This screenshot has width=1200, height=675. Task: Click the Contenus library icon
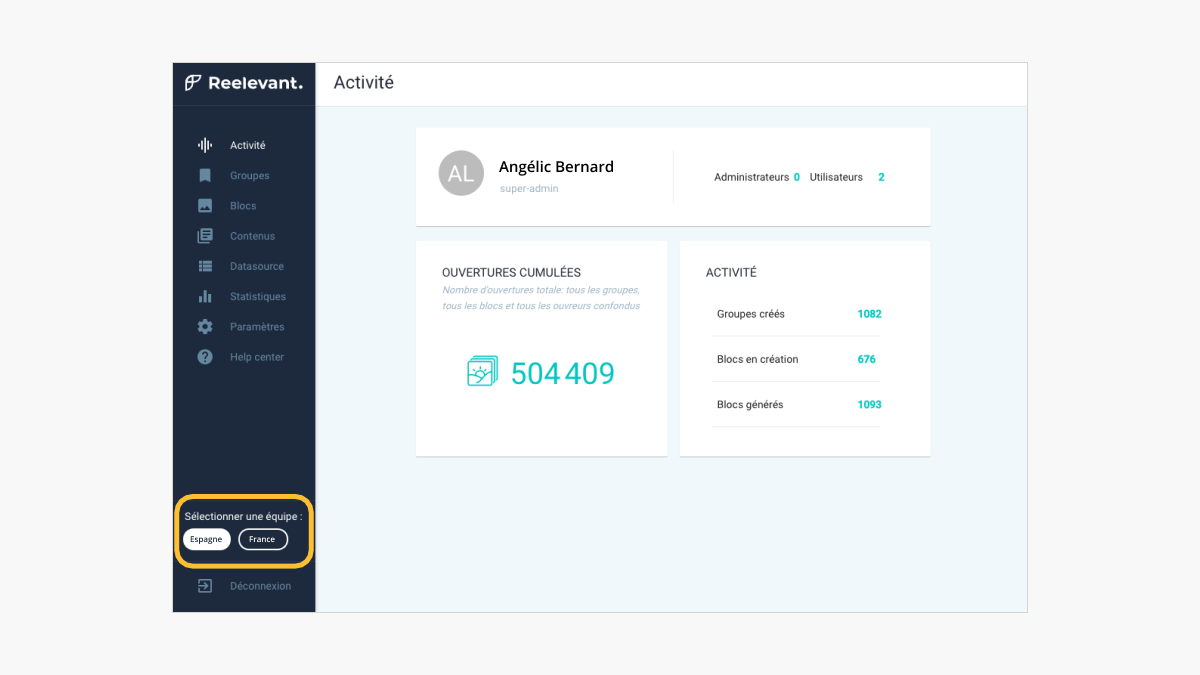205,236
